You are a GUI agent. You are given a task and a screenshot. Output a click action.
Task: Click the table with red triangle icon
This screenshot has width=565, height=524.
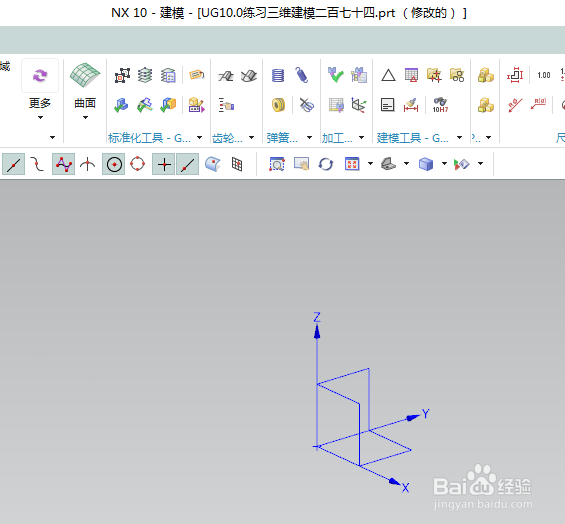click(x=411, y=75)
